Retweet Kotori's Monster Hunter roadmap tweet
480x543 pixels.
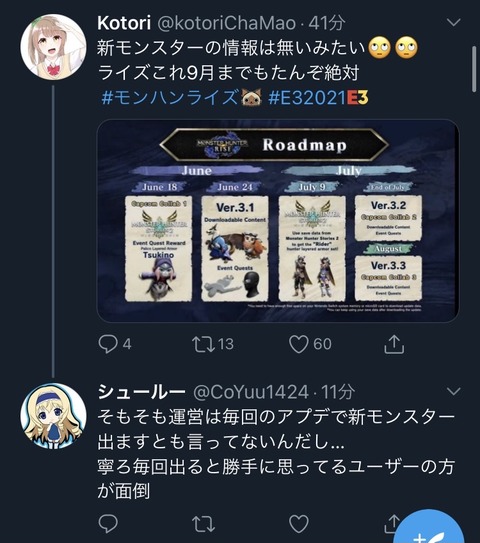click(x=203, y=344)
